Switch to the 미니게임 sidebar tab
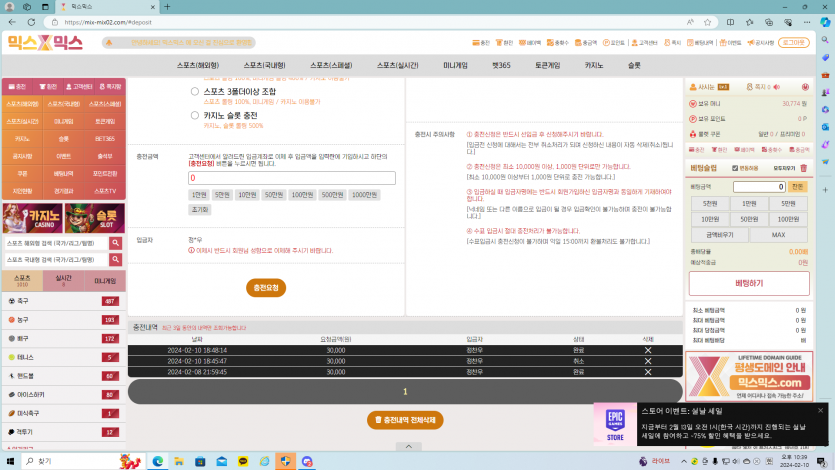The image size is (835, 470). (x=105, y=281)
